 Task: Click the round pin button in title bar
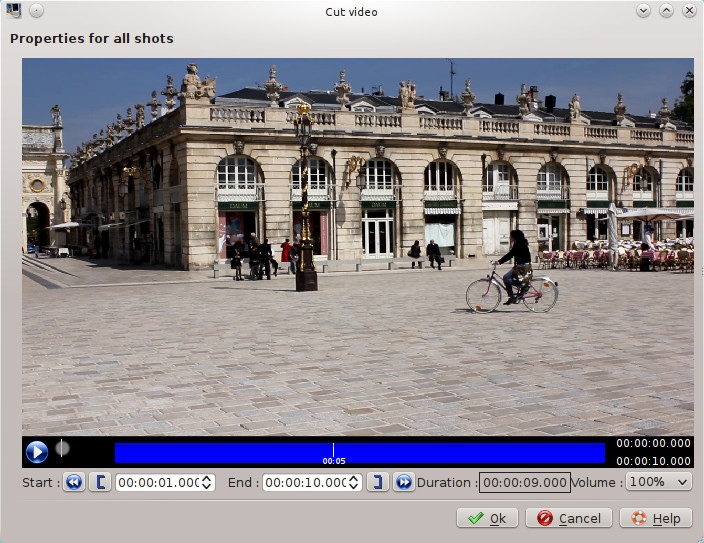(x=36, y=10)
